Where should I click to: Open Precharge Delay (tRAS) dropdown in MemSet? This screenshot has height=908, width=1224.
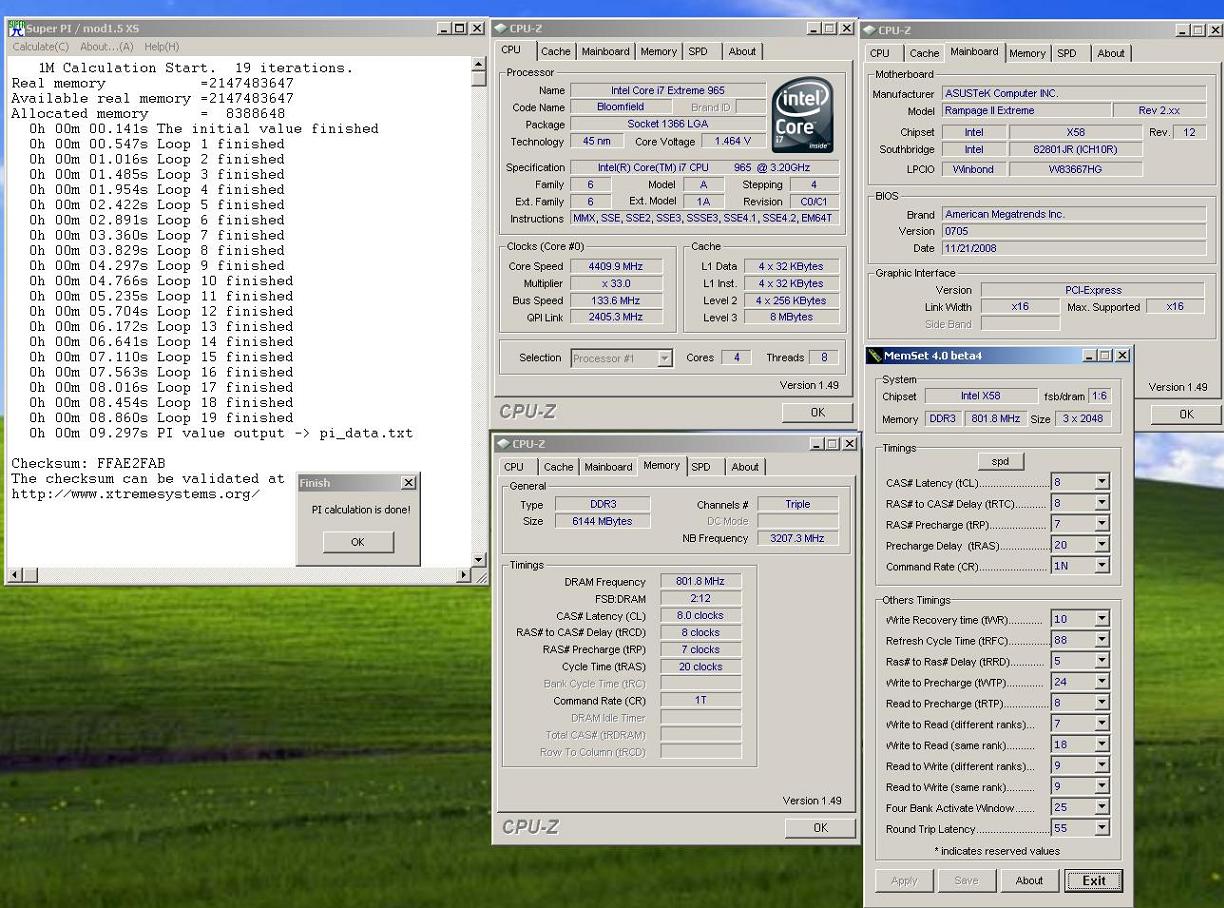tap(1102, 545)
